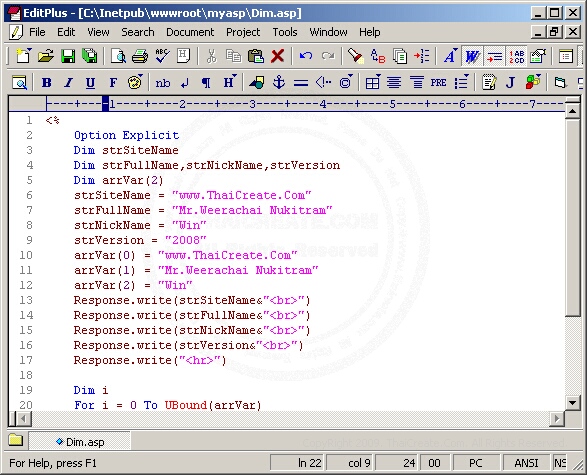
Task: Open Print Preview from the toolbar
Action: [x=118, y=57]
